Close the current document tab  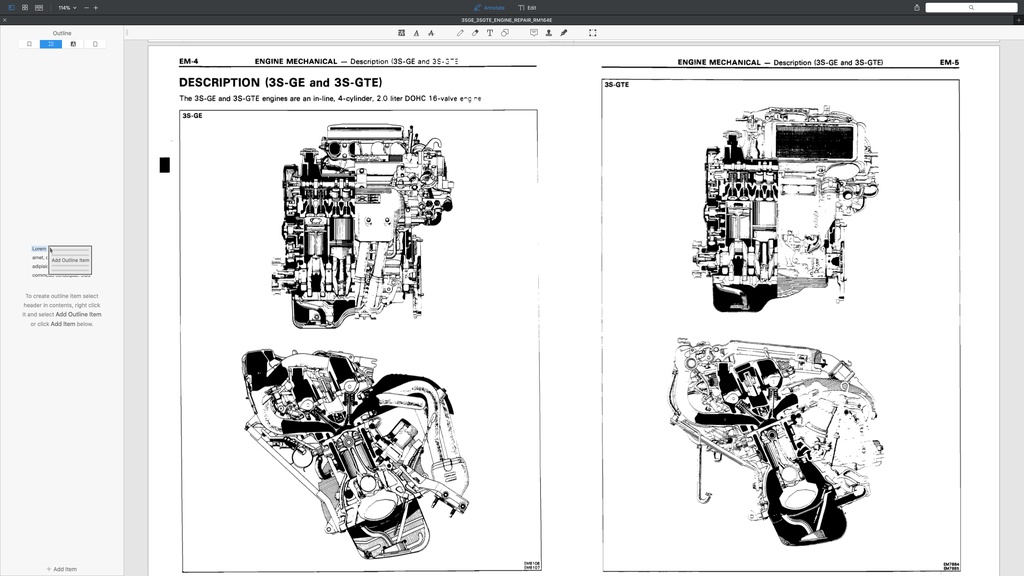coord(5,20)
